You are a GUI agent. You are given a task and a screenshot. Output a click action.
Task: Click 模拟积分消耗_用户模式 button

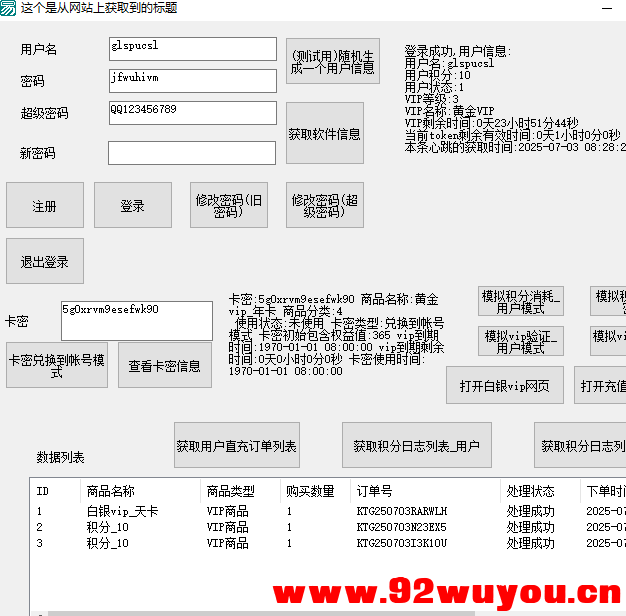521,302
